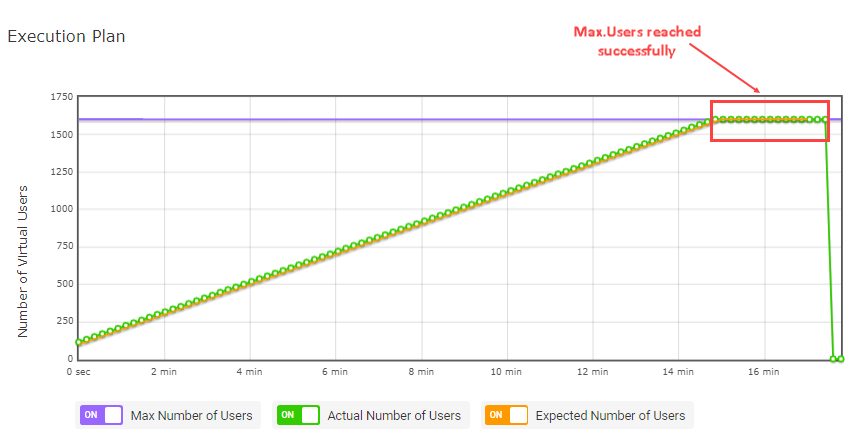
Task: Turn off the Expected Number of Users switch
Action: [x=505, y=415]
